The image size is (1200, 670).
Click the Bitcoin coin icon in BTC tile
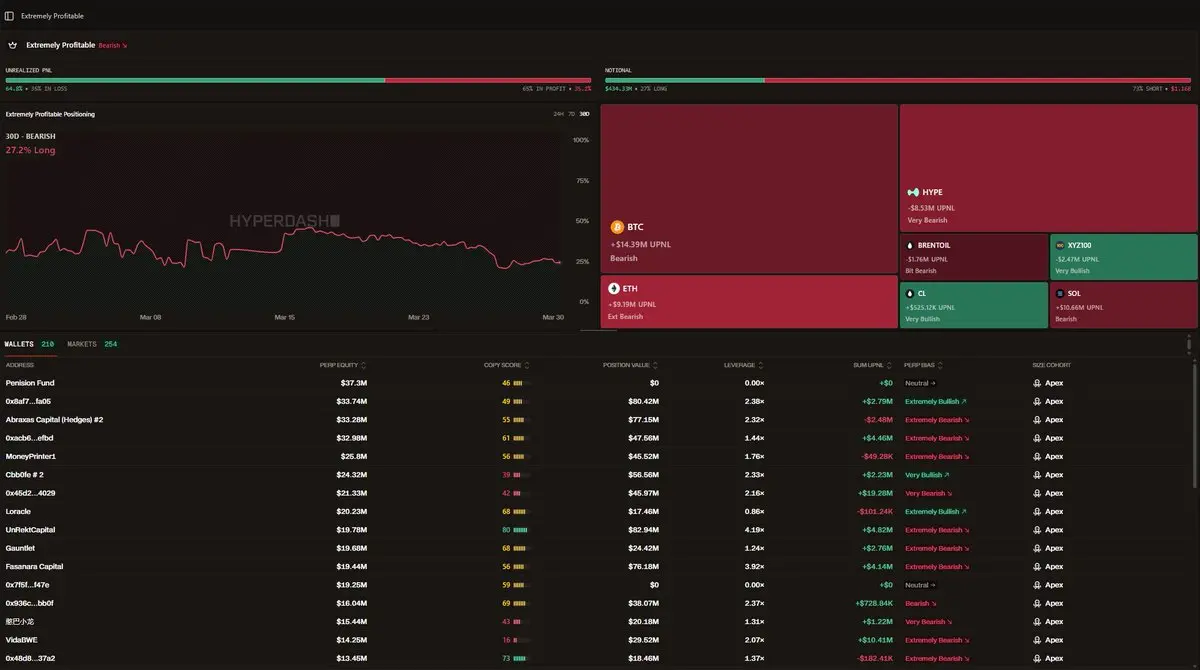click(x=617, y=227)
